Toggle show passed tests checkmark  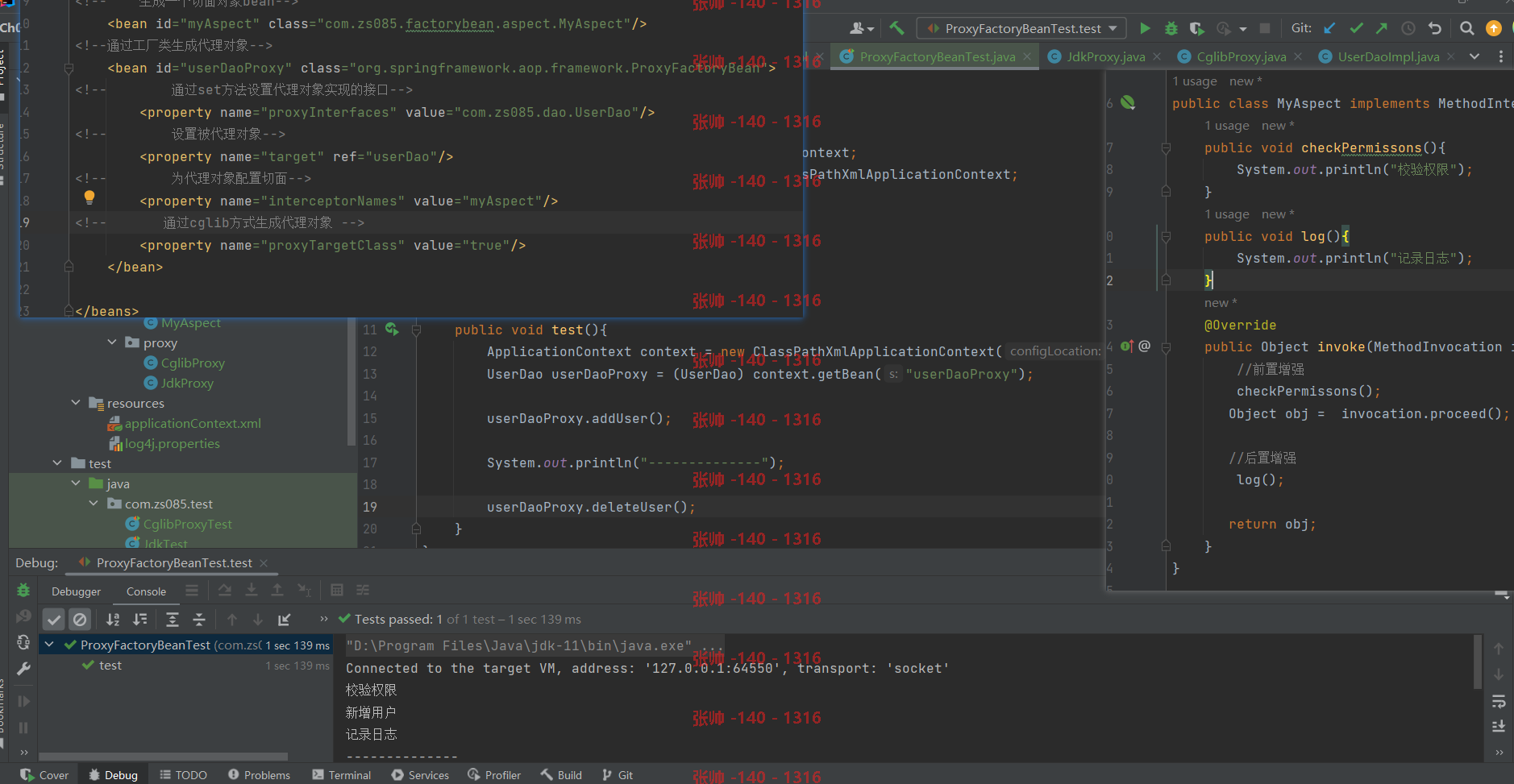pyautogui.click(x=53, y=620)
